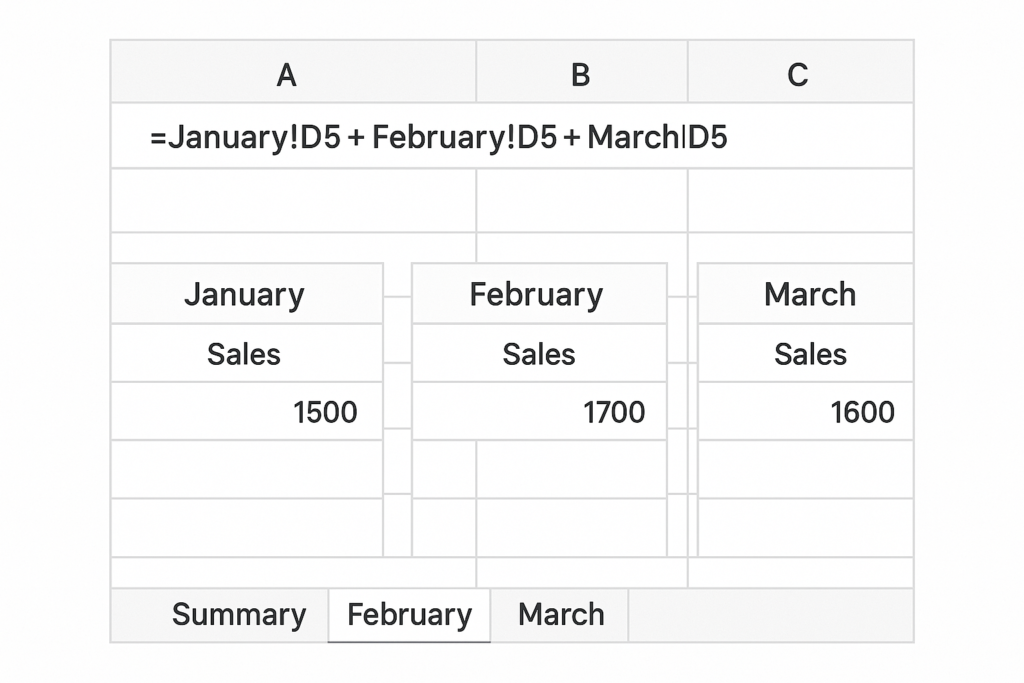The width and height of the screenshot is (1024, 683).
Task: Switch to the Summary sheet tab
Action: click(238, 614)
